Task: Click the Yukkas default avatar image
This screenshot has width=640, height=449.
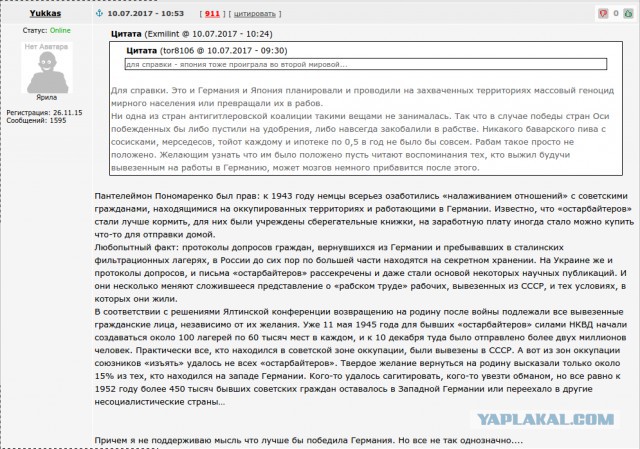Action: click(47, 68)
